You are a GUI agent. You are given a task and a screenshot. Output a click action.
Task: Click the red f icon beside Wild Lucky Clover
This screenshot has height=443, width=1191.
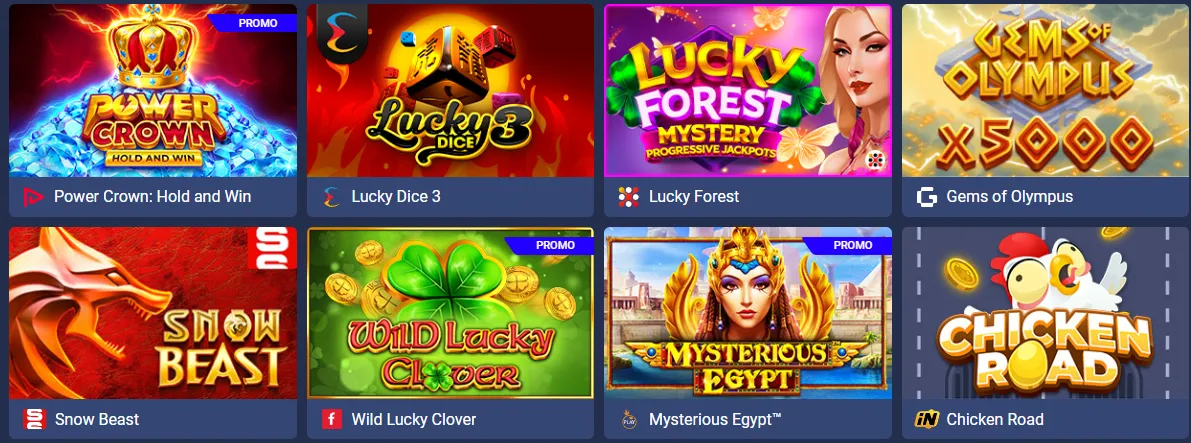click(331, 419)
